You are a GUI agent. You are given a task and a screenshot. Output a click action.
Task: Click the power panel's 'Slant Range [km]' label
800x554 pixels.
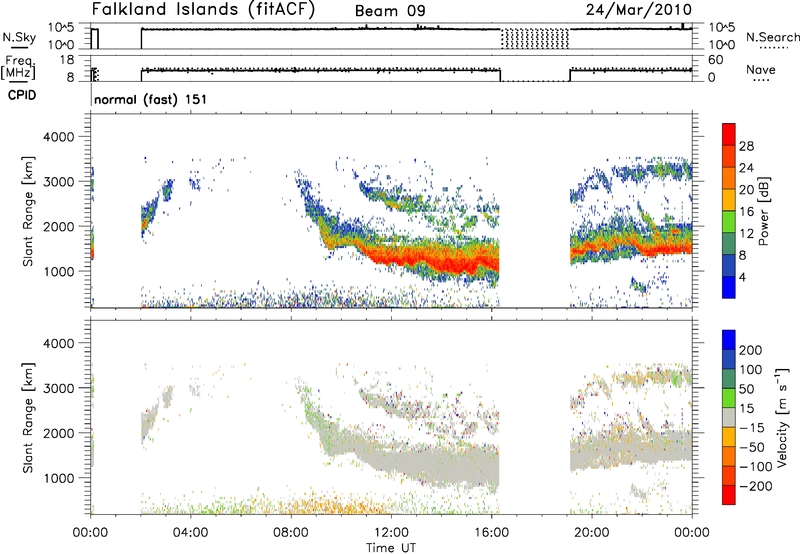28,211
